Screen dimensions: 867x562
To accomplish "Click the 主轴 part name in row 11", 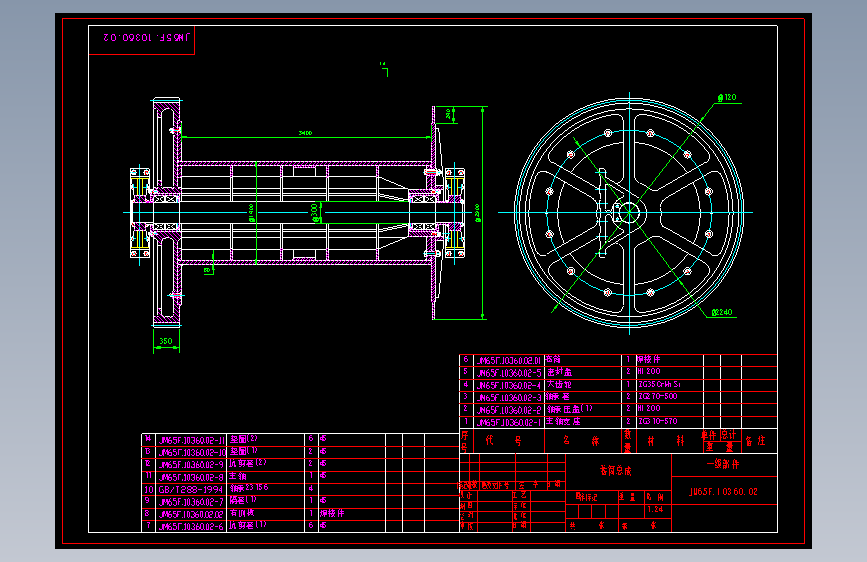I will pos(238,476).
